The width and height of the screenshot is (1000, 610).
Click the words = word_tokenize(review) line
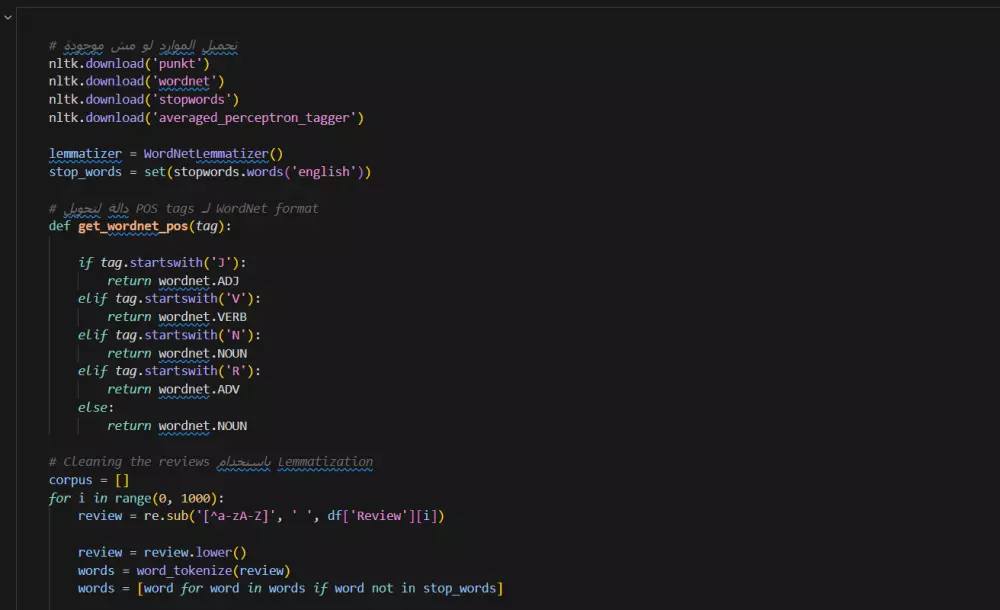click(x=184, y=570)
